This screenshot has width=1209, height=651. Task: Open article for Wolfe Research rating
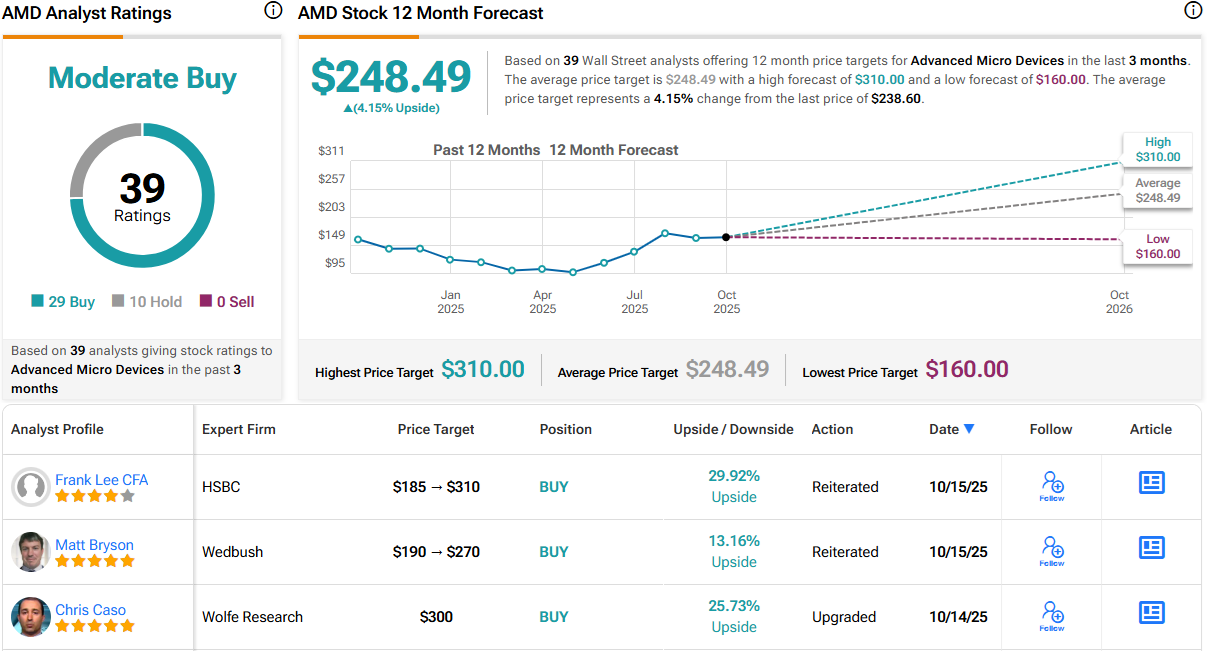[1152, 613]
